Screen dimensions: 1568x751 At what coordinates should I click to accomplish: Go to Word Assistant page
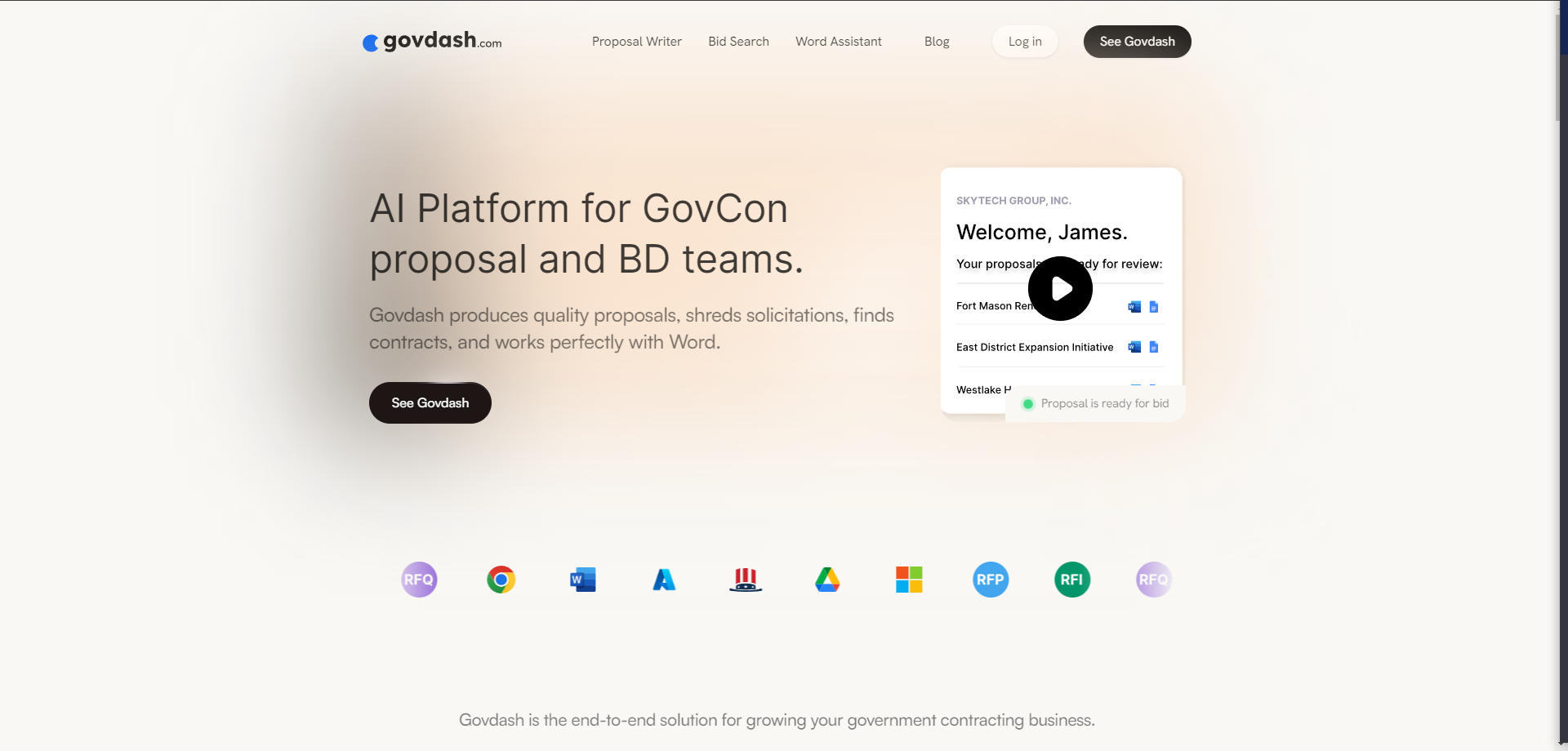click(x=838, y=42)
